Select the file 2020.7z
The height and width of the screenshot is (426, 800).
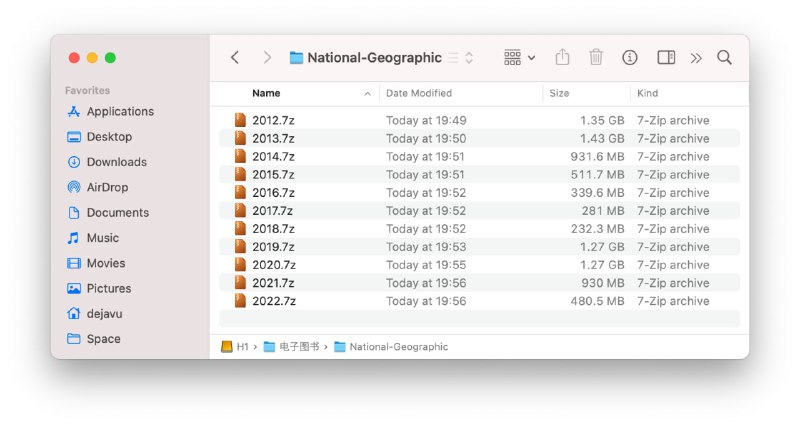(480, 265)
